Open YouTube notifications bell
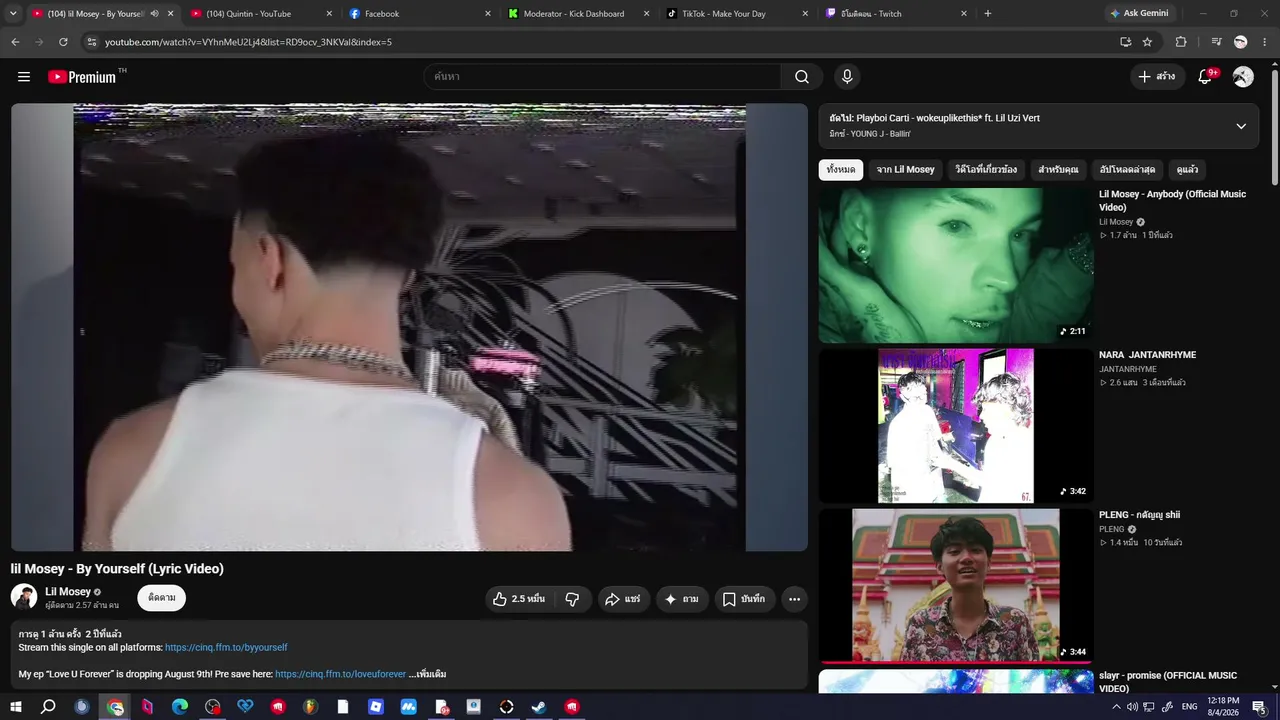The width and height of the screenshot is (1280, 720). pyautogui.click(x=1206, y=77)
